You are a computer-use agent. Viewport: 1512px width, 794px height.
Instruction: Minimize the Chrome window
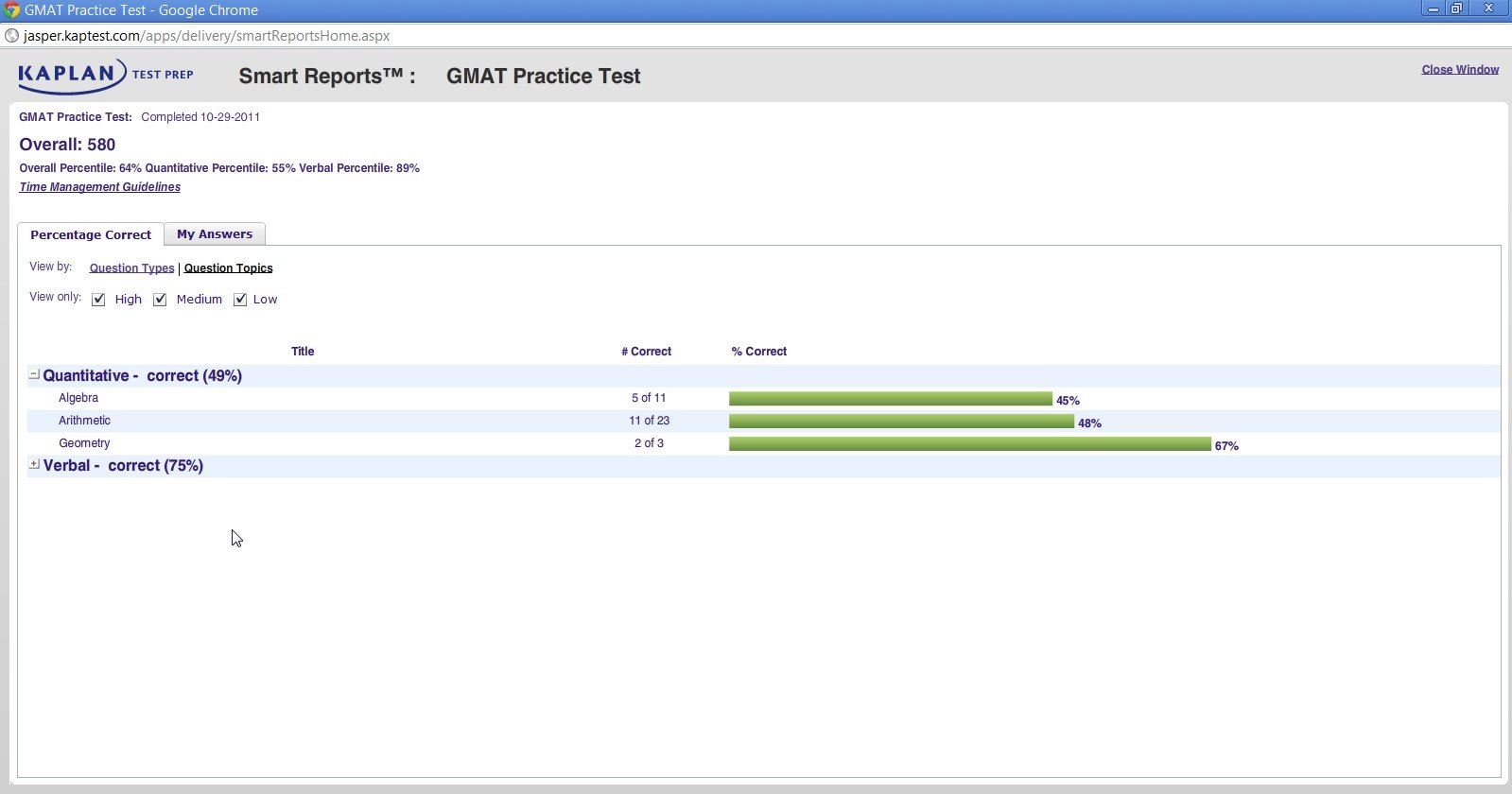1434,9
